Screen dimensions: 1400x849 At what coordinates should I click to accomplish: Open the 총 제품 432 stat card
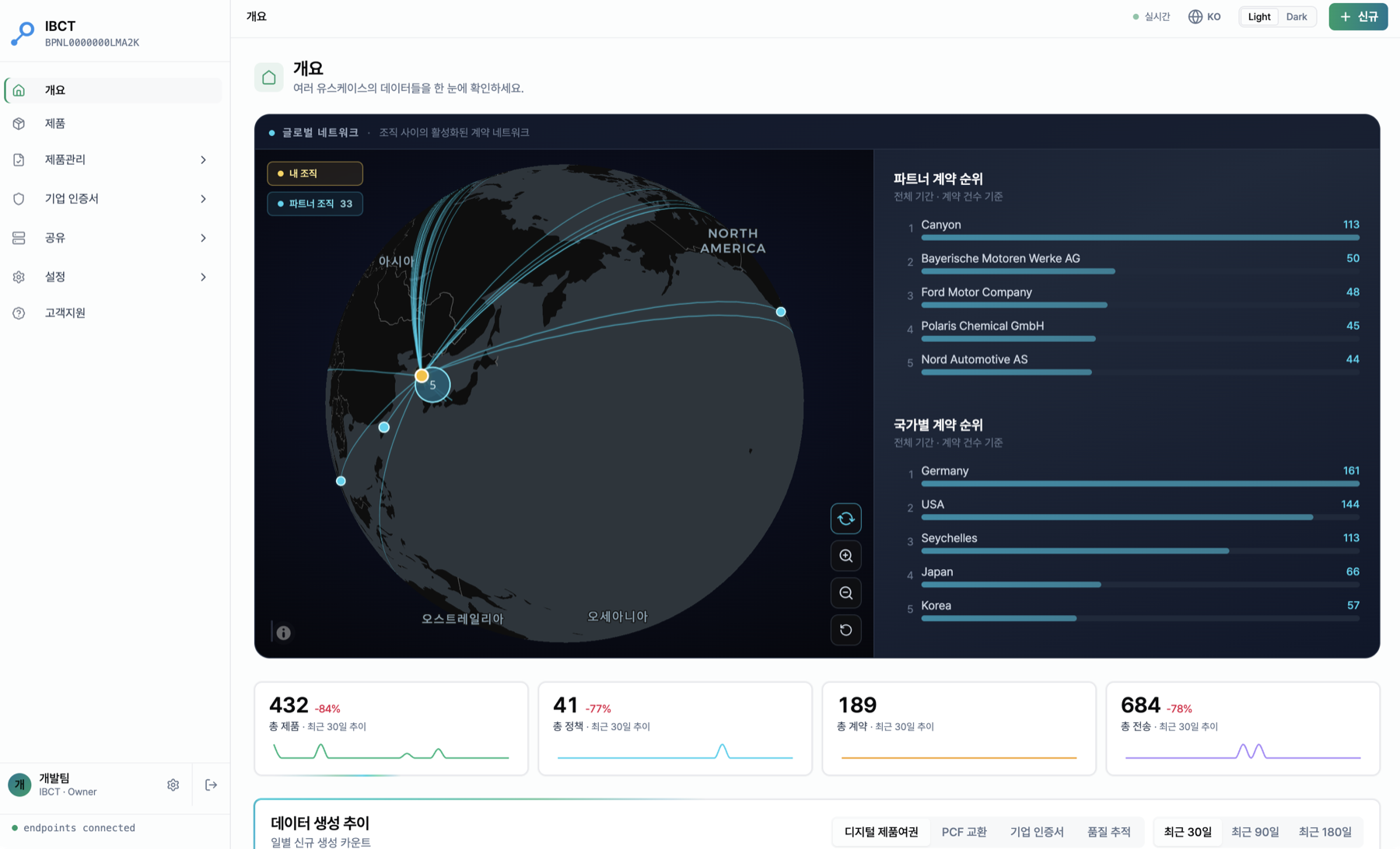(x=391, y=728)
